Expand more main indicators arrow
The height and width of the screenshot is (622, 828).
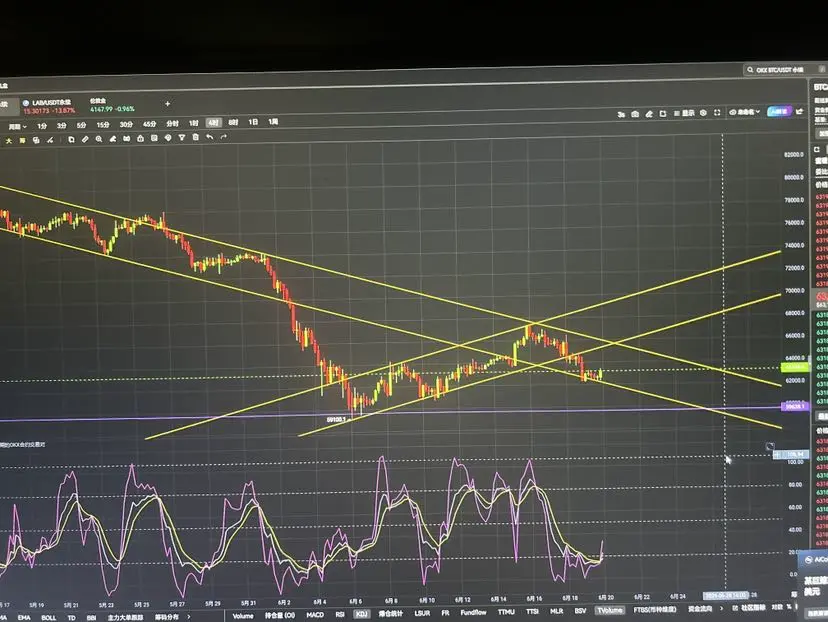coord(189,616)
